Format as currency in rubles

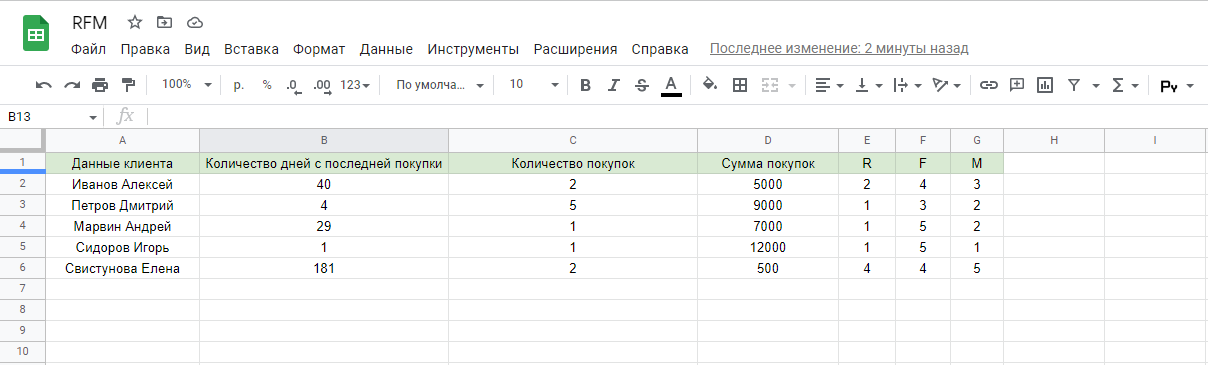(238, 85)
